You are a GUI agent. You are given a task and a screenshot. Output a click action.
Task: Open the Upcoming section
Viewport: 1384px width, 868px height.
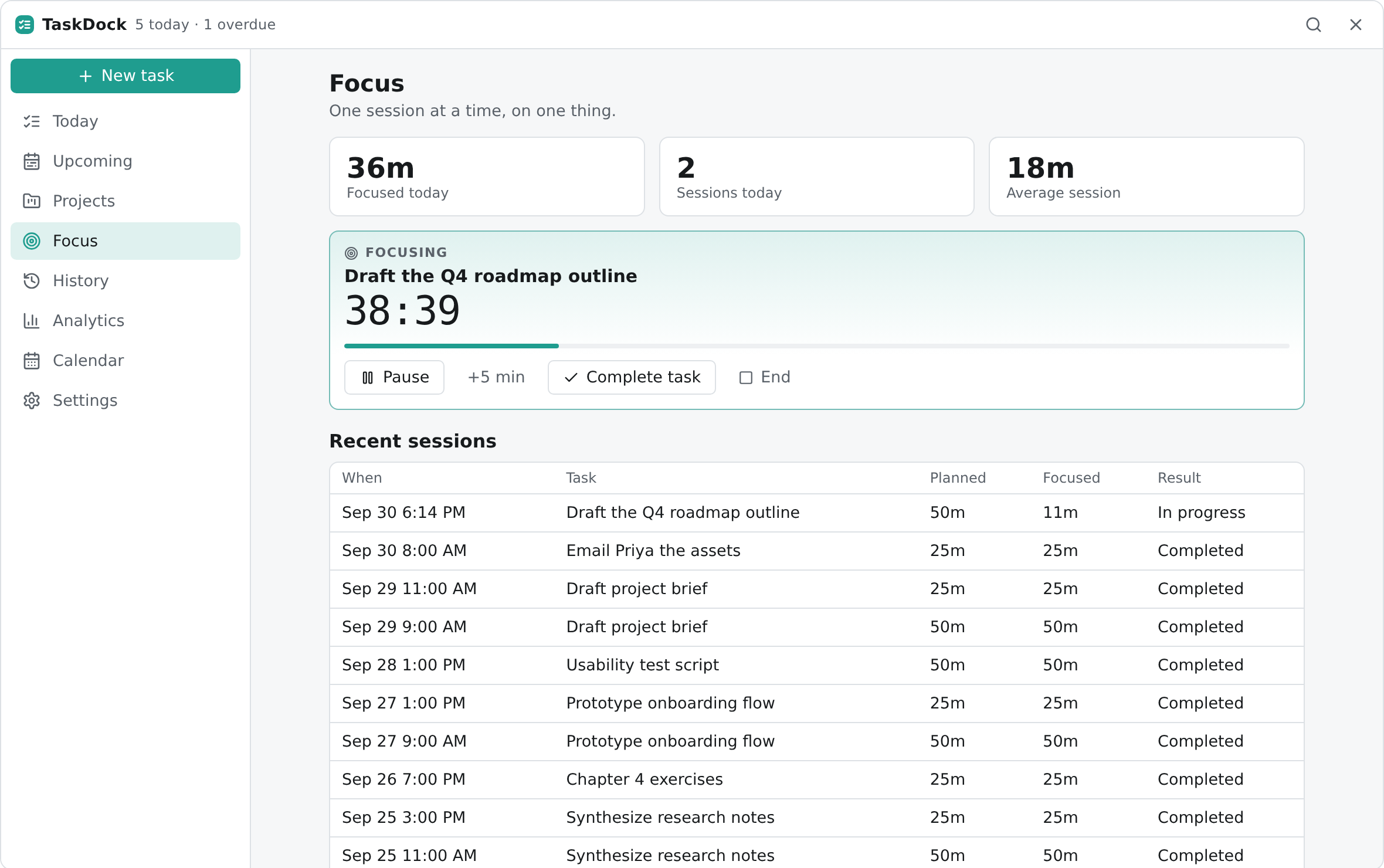[x=125, y=161]
